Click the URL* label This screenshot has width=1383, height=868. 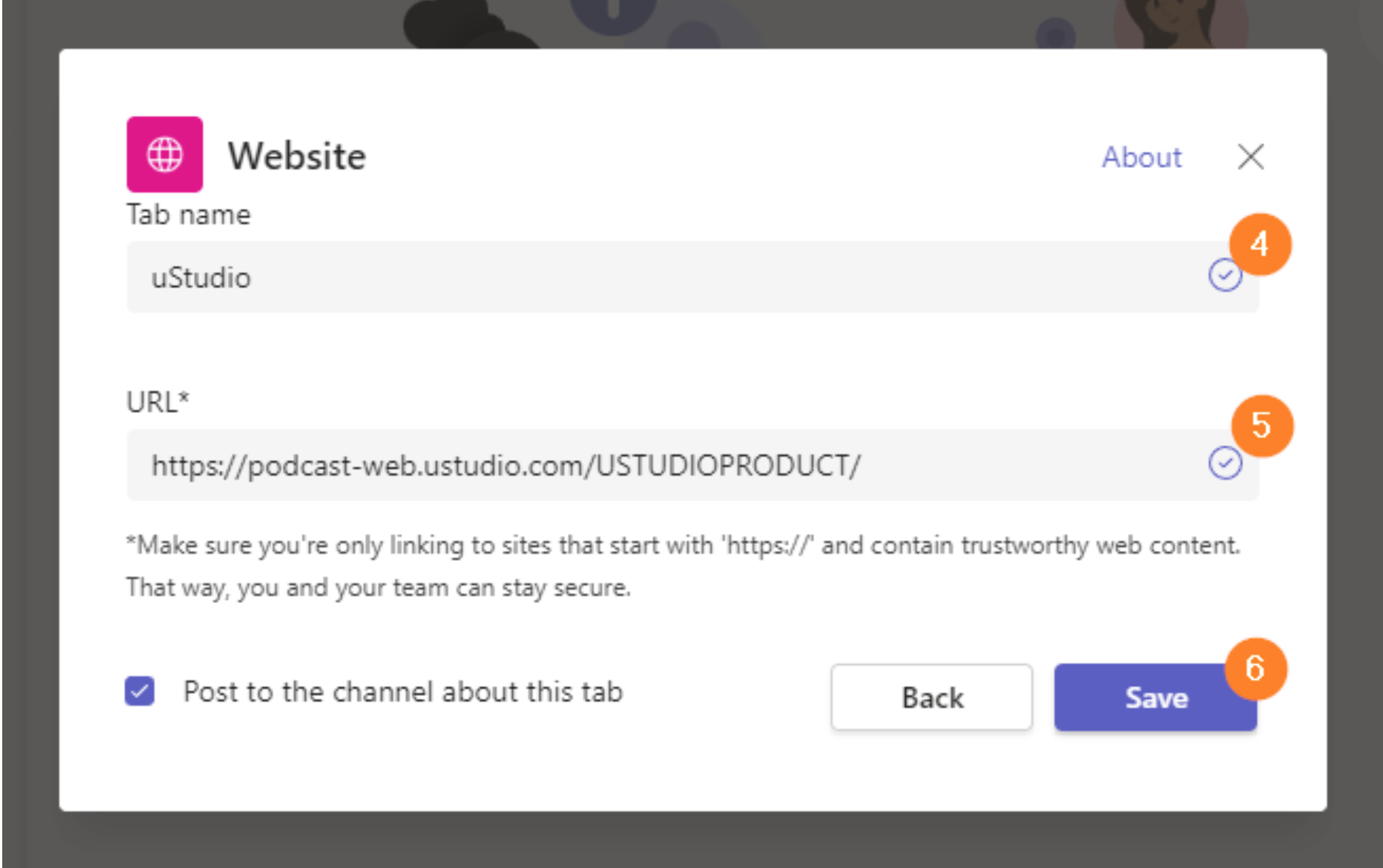(x=157, y=401)
